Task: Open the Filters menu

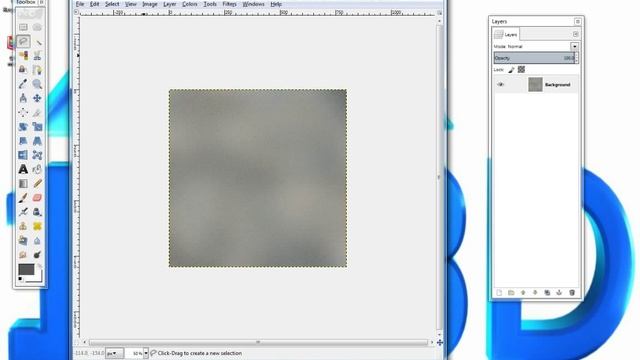Action: point(229,4)
